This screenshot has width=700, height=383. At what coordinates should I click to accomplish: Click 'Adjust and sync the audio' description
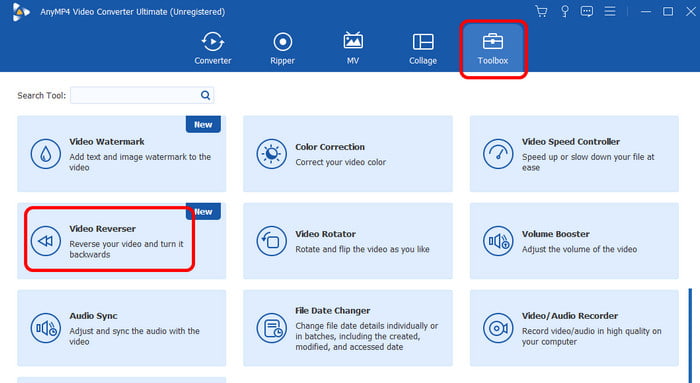(134, 336)
